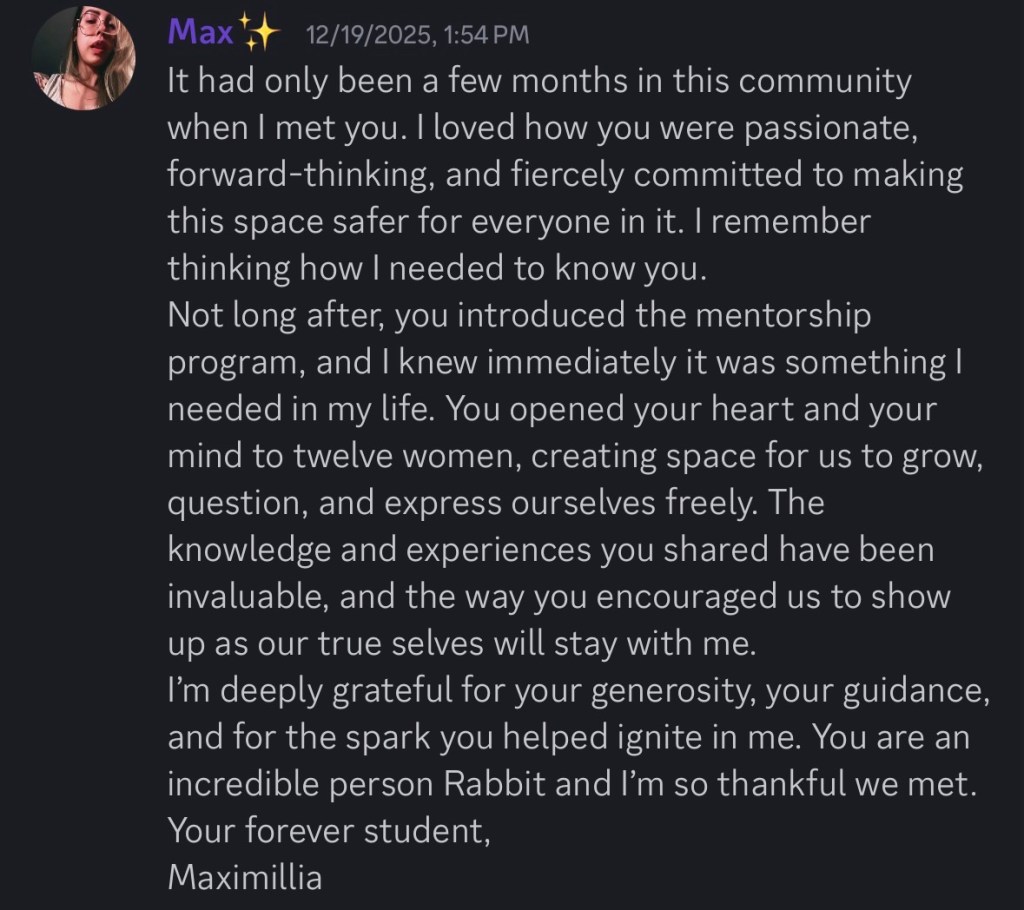The height and width of the screenshot is (910, 1024).
Task: Click the line beginning "Not long after"
Action: coord(519,315)
